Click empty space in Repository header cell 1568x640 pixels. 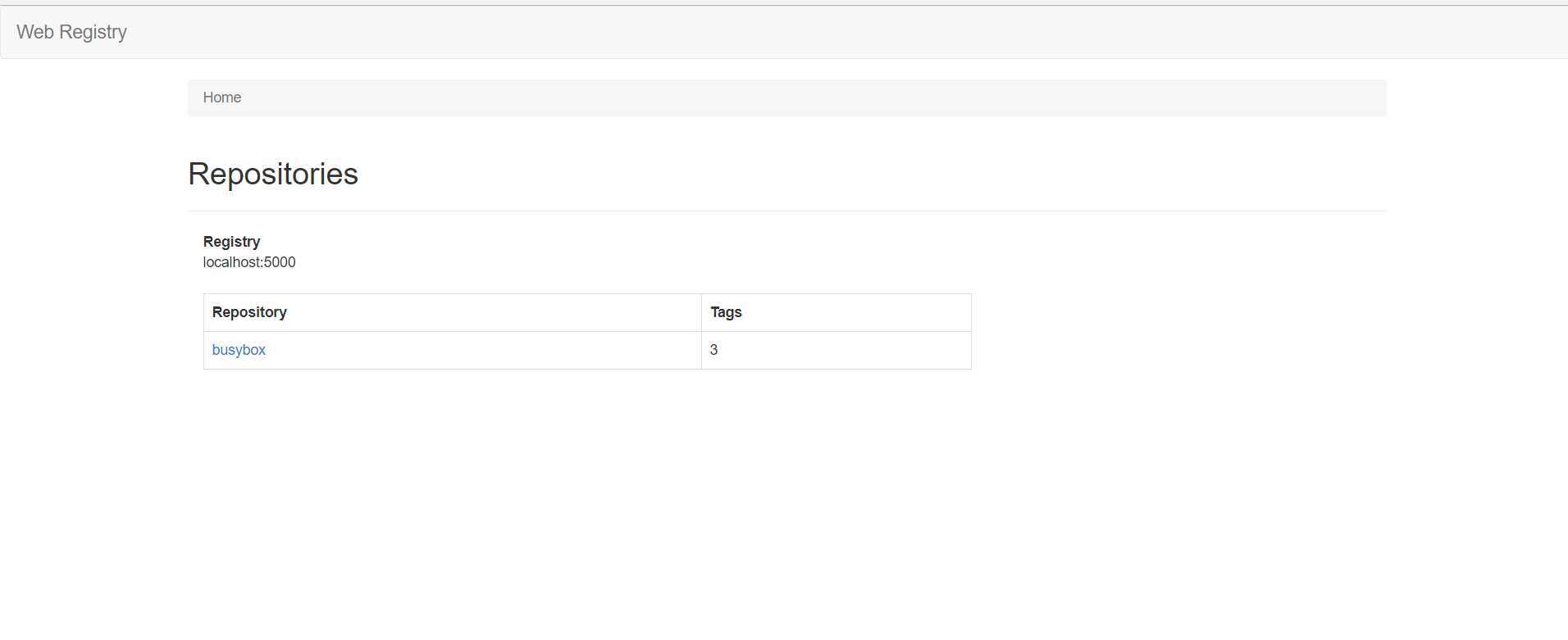tap(492, 312)
